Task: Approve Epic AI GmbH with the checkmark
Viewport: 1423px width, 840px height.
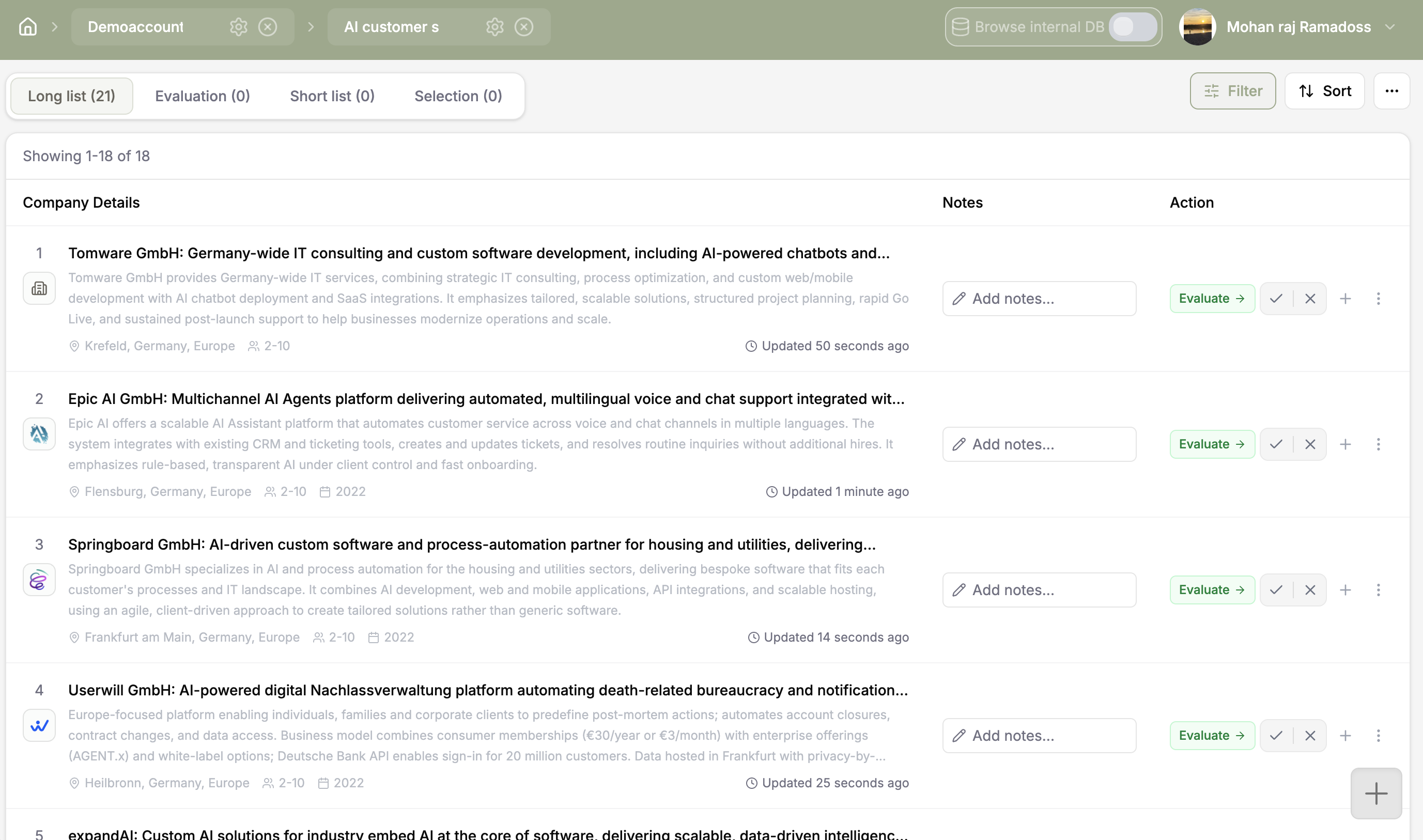Action: (x=1276, y=444)
